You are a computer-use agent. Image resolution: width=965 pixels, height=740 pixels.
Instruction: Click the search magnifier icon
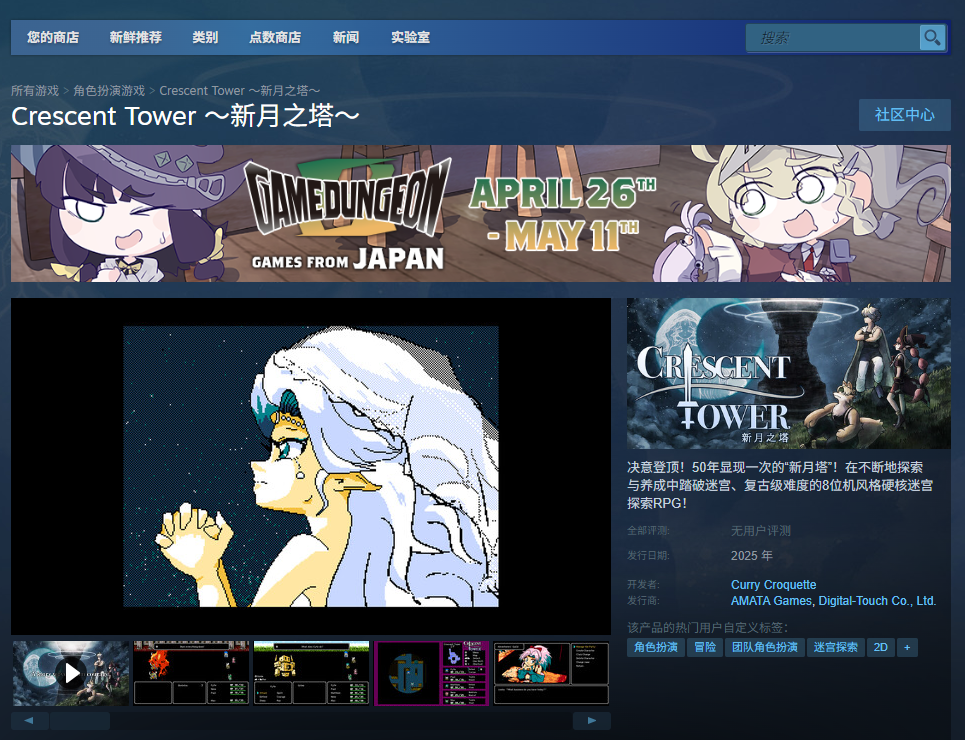point(932,38)
